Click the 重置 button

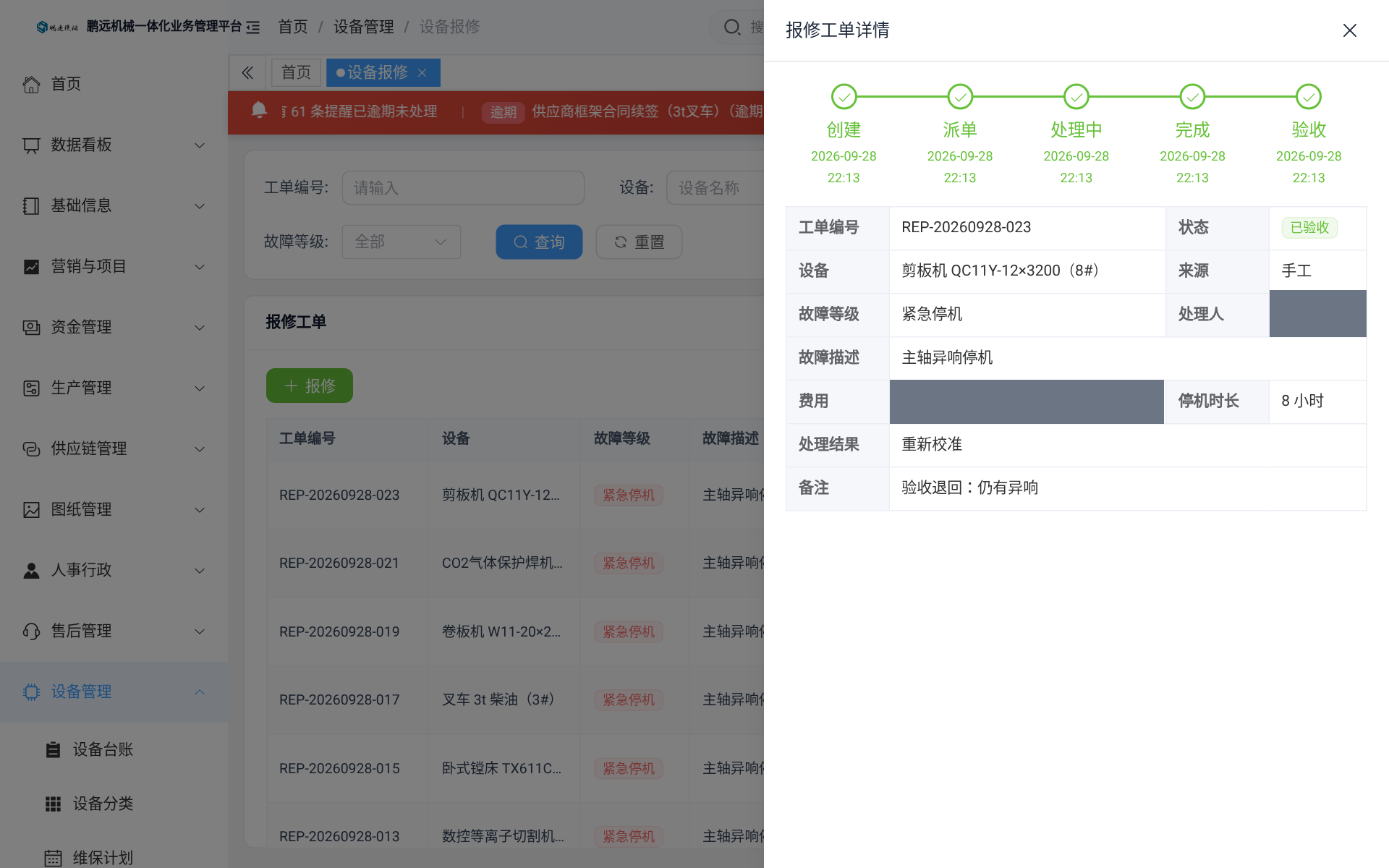point(639,242)
